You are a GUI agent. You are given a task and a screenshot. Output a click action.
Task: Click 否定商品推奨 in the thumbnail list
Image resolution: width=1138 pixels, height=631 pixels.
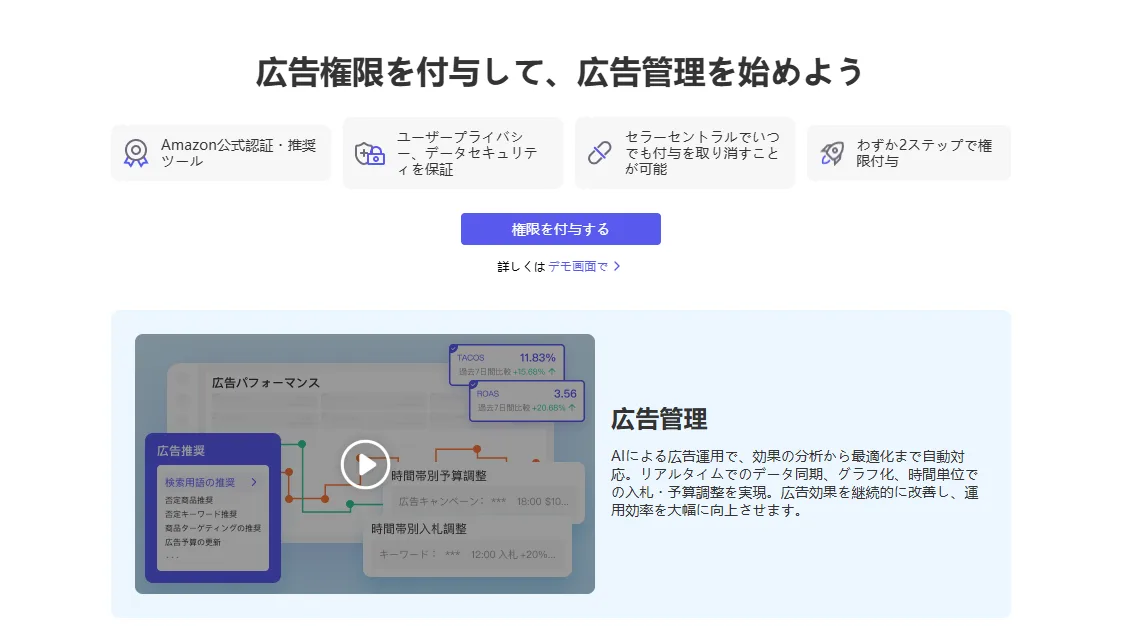pyautogui.click(x=189, y=500)
